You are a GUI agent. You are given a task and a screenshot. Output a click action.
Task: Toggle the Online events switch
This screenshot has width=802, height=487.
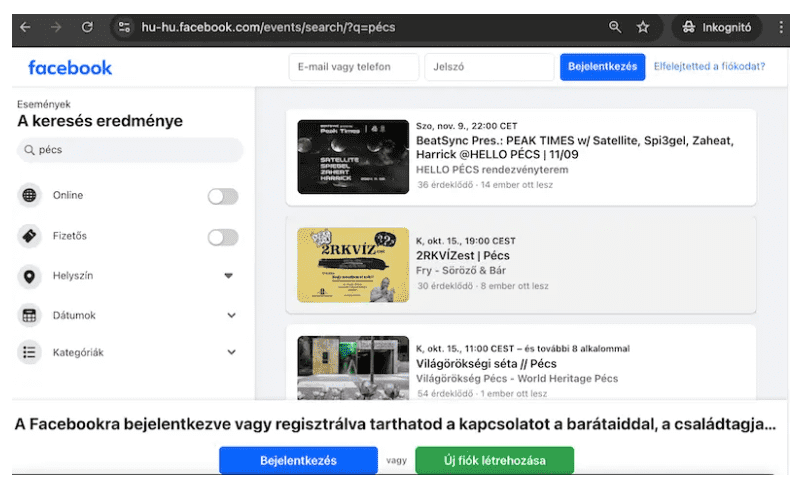click(223, 196)
